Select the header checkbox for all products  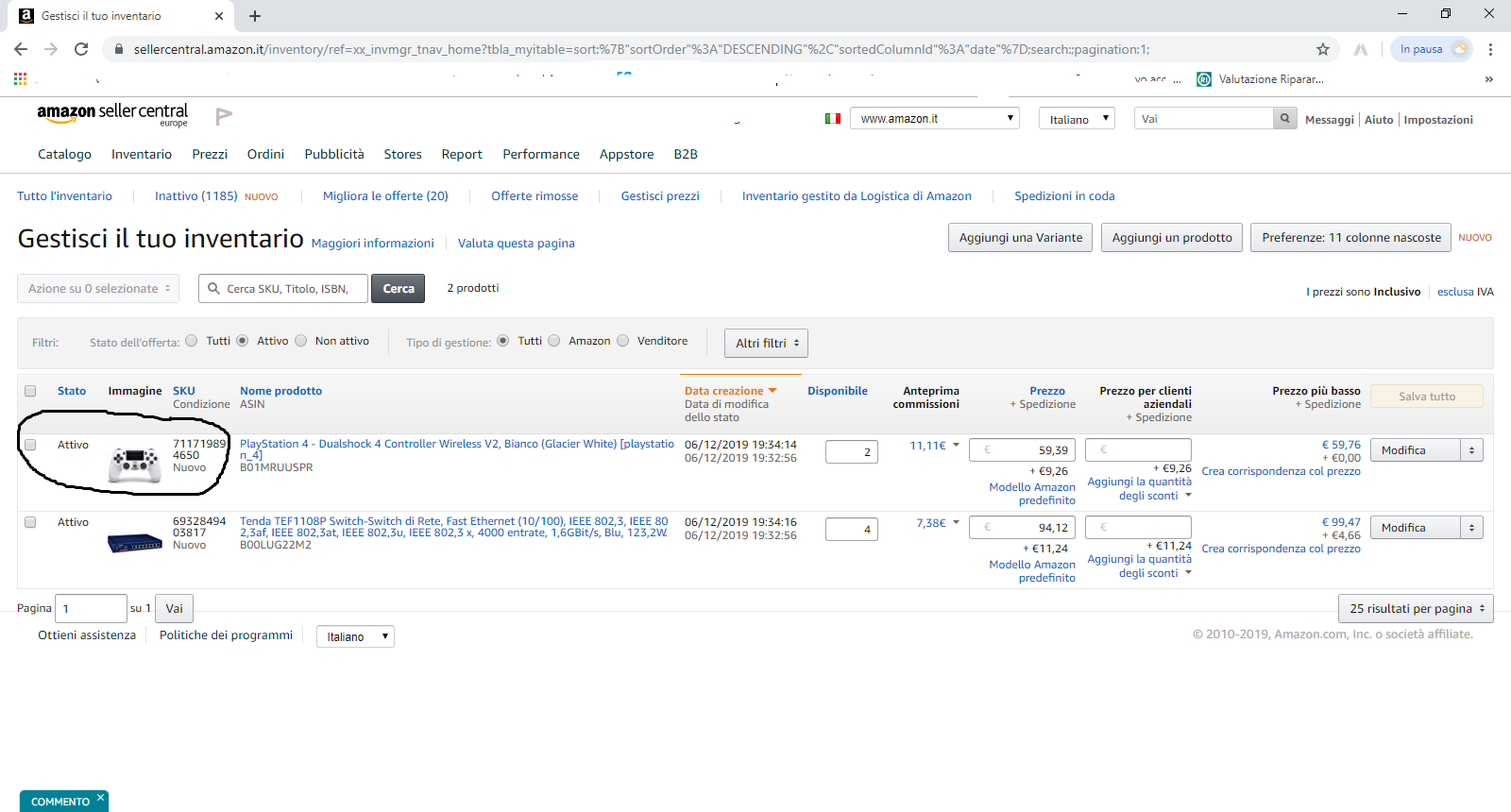point(30,391)
